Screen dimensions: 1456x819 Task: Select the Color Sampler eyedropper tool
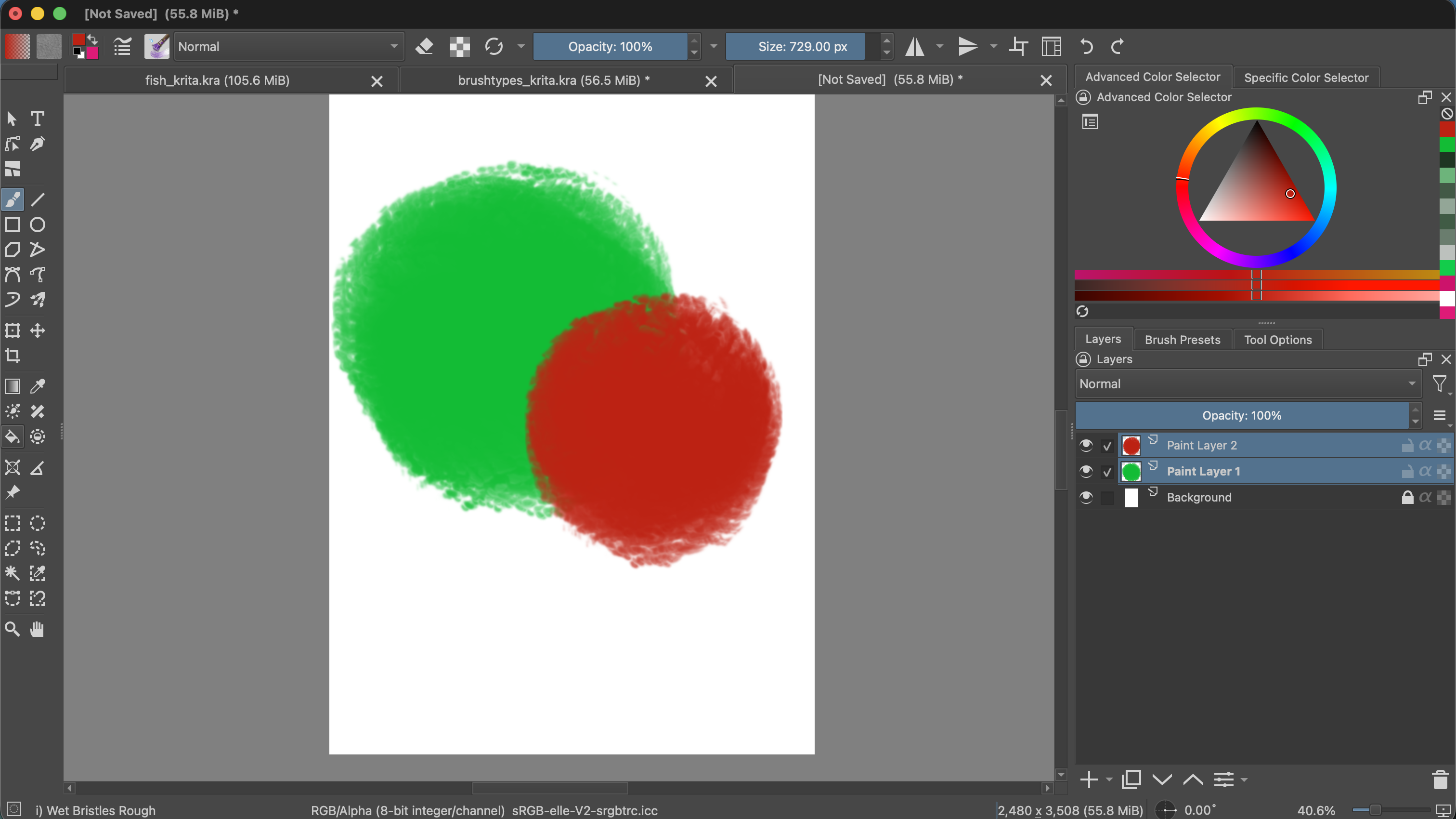click(37, 386)
